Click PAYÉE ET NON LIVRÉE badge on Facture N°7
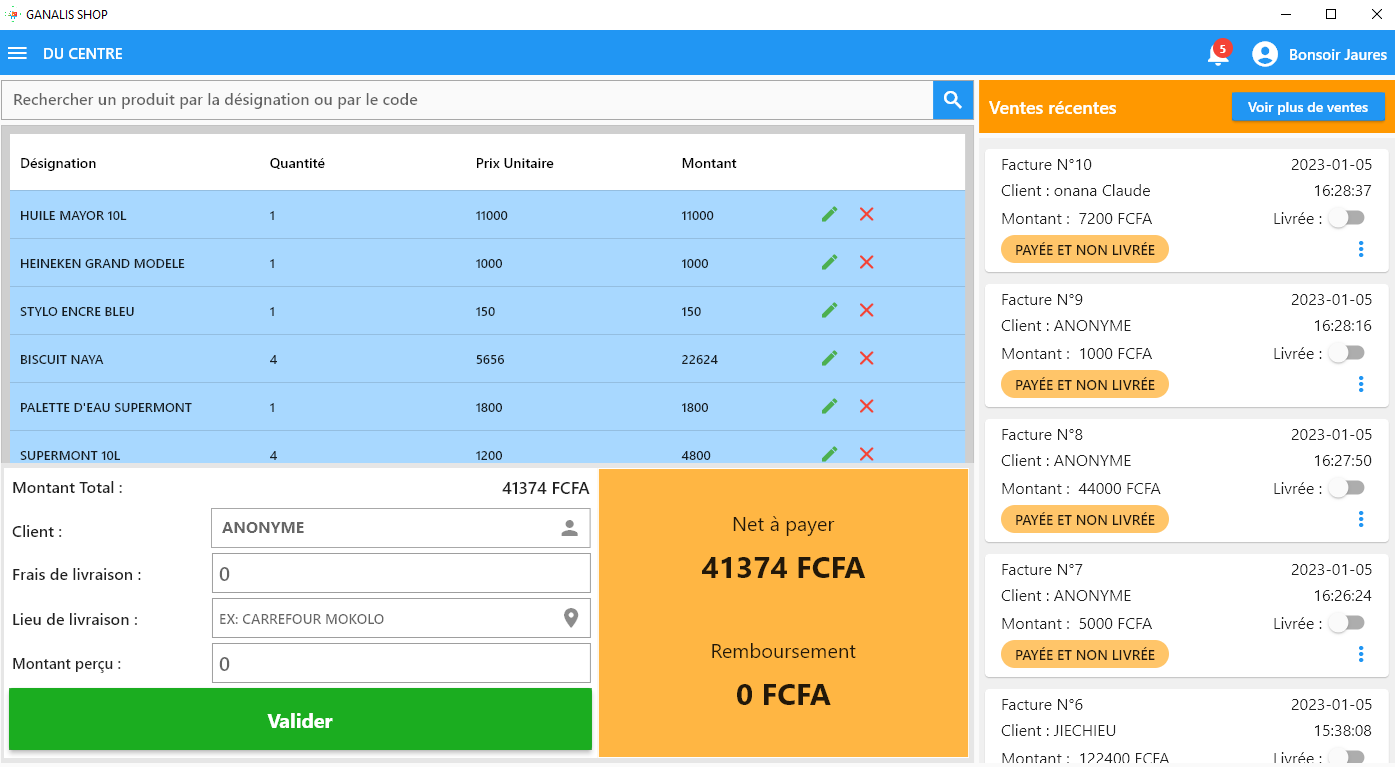The image size is (1395, 767). click(x=1085, y=654)
